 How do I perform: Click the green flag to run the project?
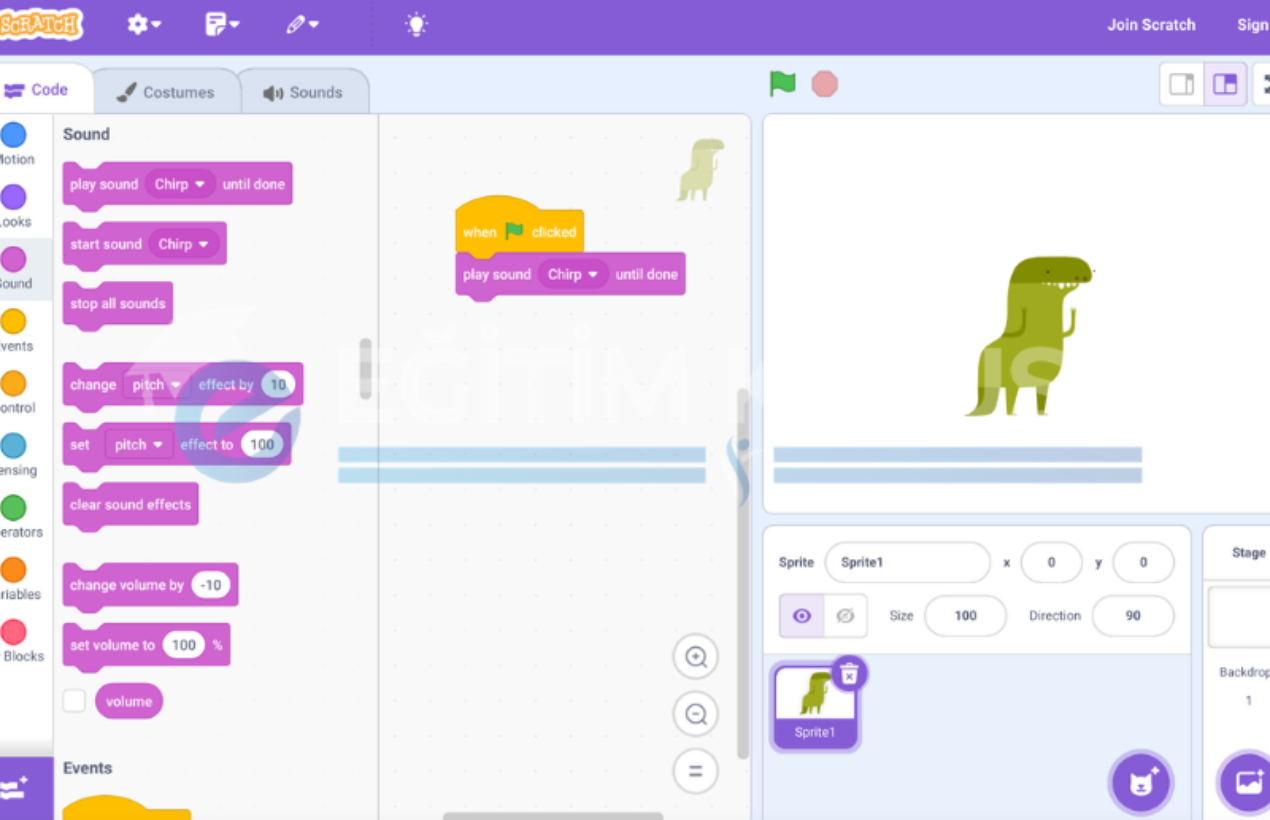click(x=783, y=84)
